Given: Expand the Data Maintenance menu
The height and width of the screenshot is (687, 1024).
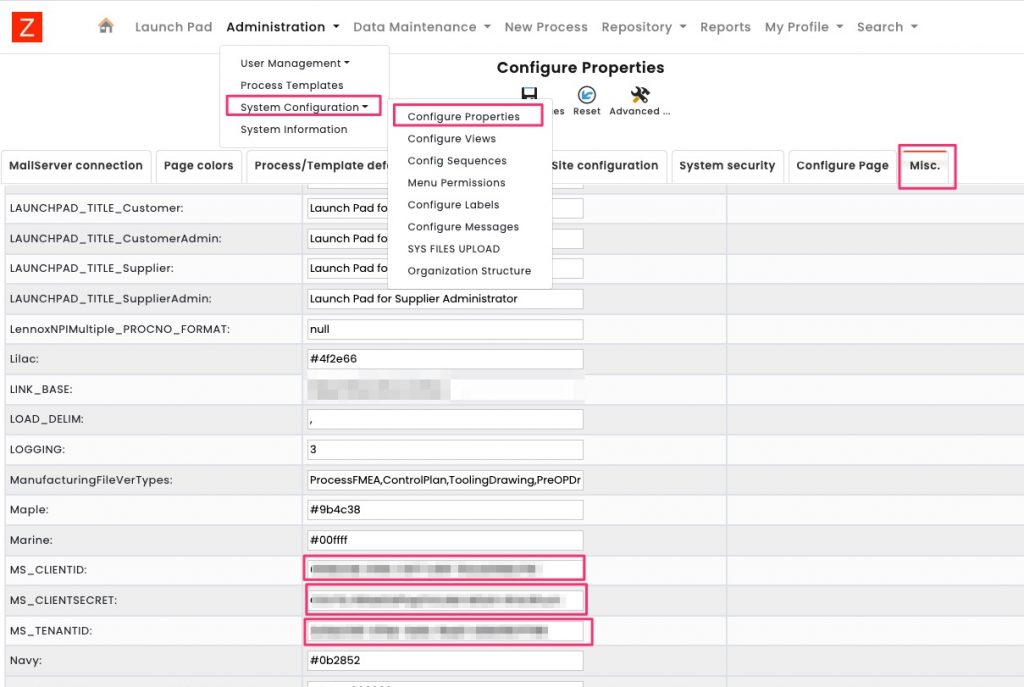Looking at the screenshot, I should (422, 27).
